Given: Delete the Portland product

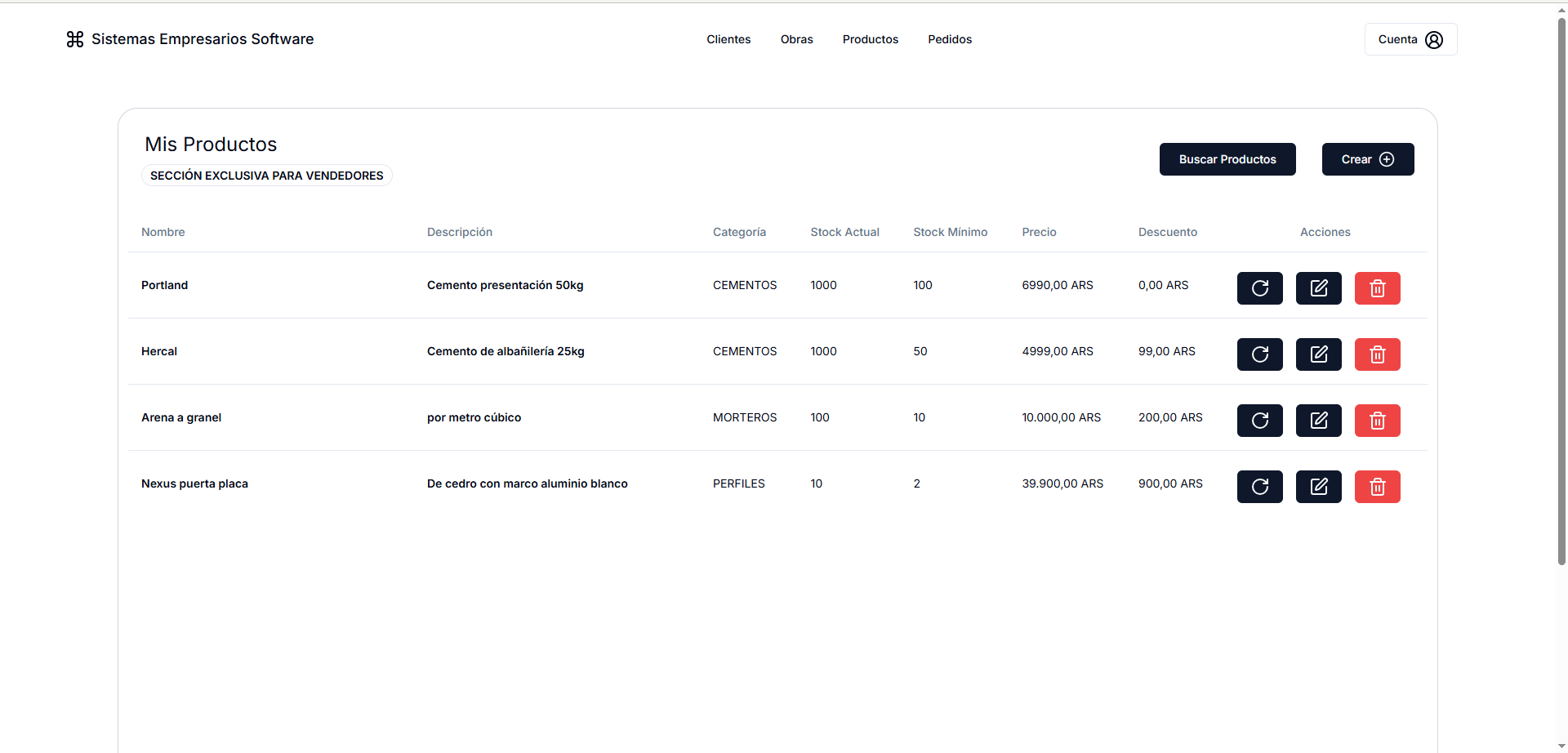Looking at the screenshot, I should coord(1377,288).
